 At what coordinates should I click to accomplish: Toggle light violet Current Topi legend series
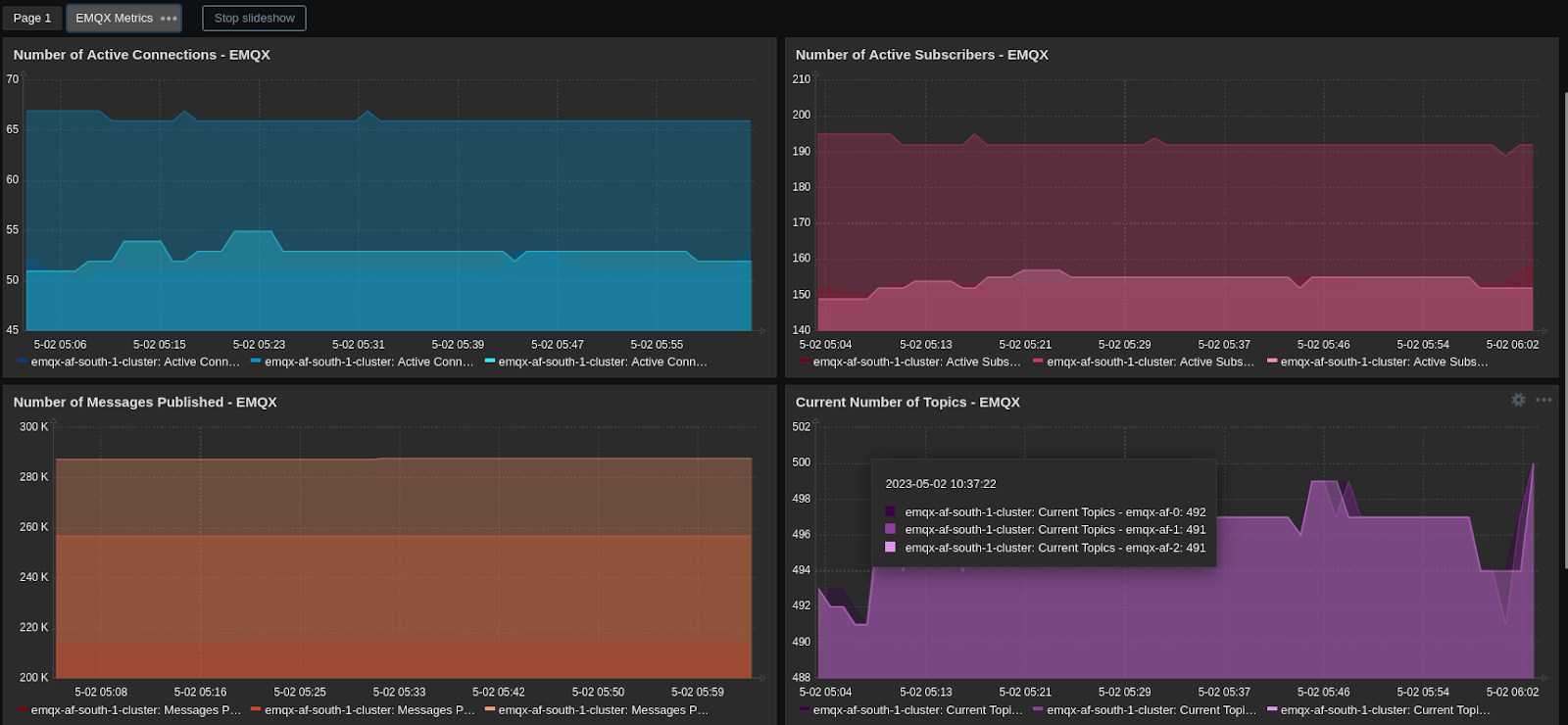click(1379, 709)
